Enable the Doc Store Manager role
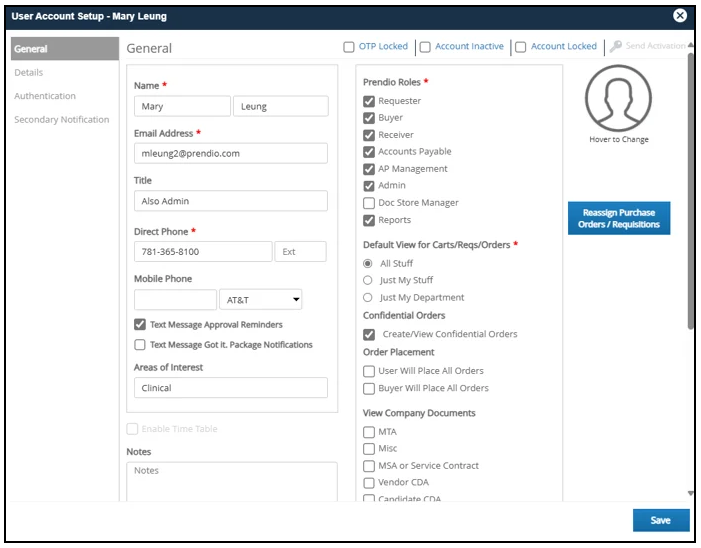The height and width of the screenshot is (548, 701). pos(369,202)
